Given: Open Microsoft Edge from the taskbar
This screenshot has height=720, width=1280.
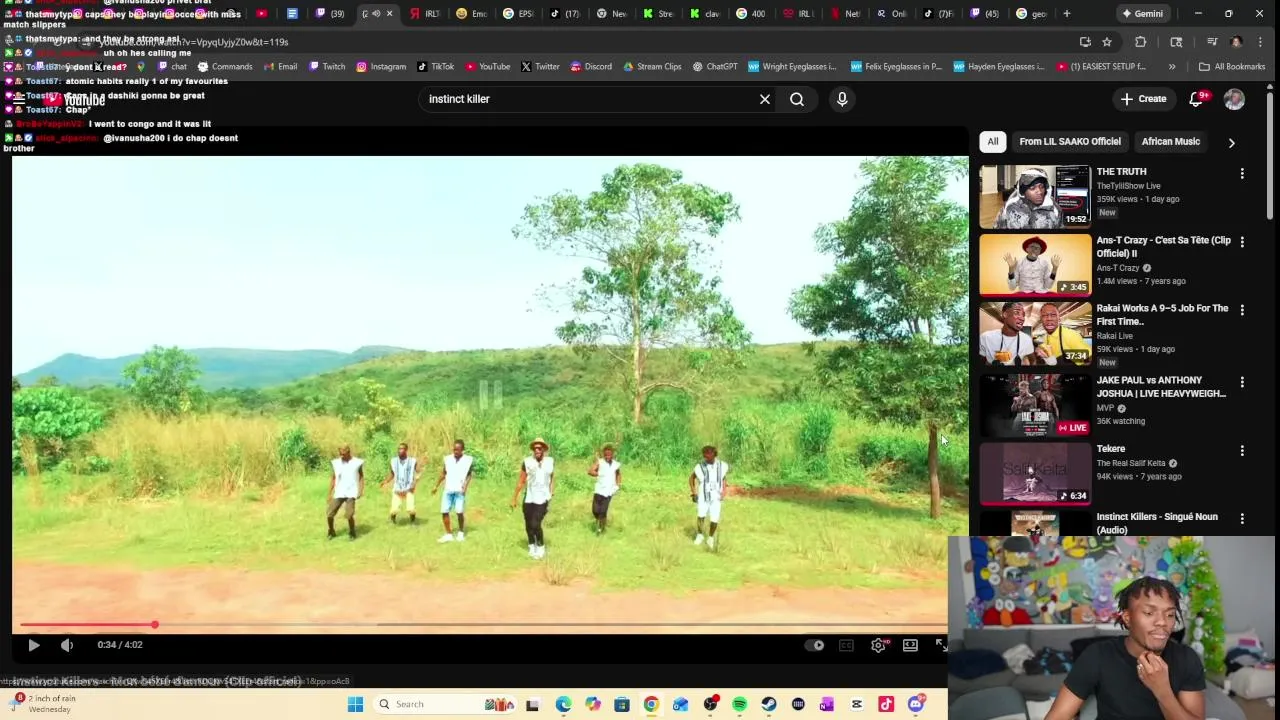Looking at the screenshot, I should coord(563,704).
